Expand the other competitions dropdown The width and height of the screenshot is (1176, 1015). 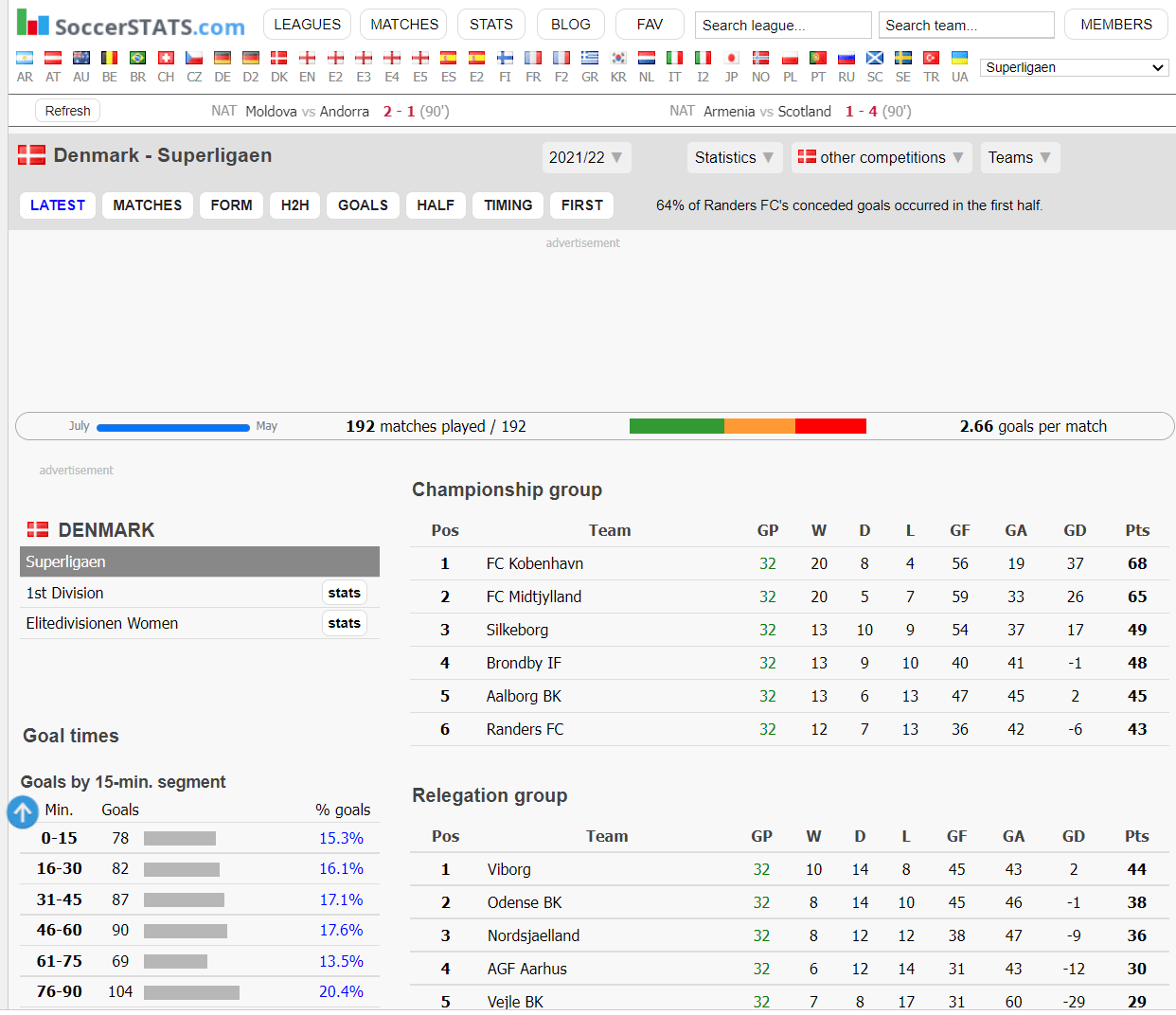[x=881, y=157]
